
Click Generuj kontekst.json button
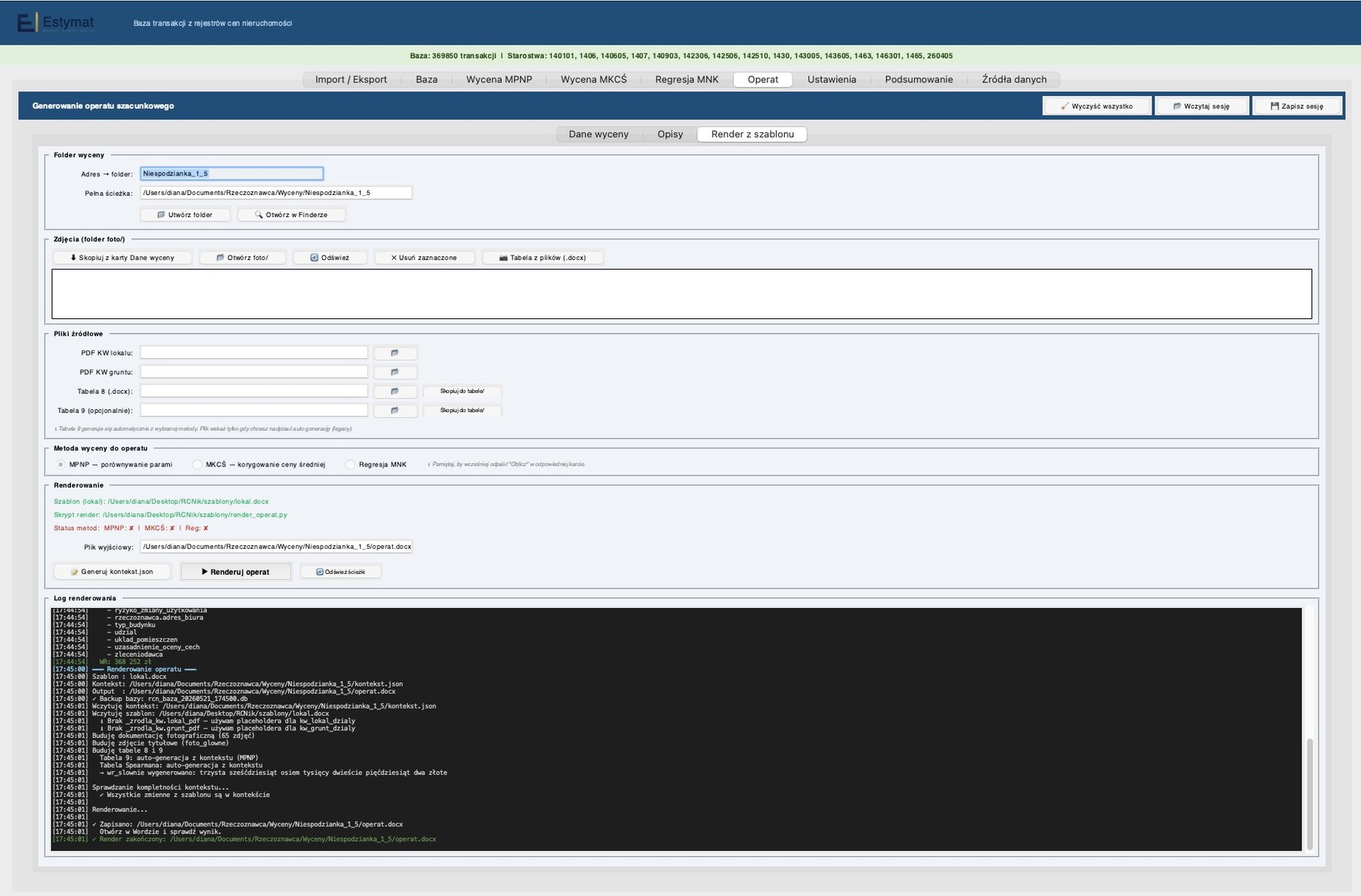click(111, 572)
